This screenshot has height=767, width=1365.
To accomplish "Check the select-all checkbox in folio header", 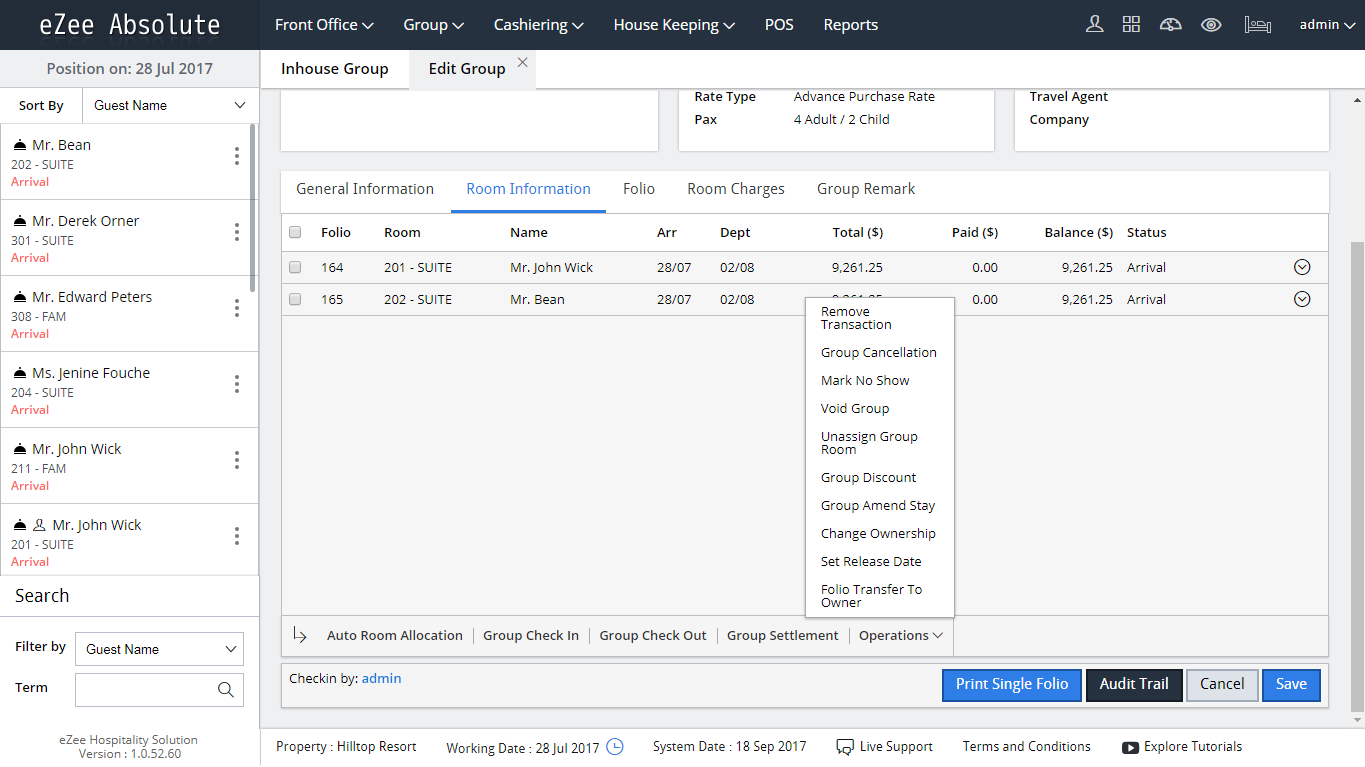I will (295, 231).
